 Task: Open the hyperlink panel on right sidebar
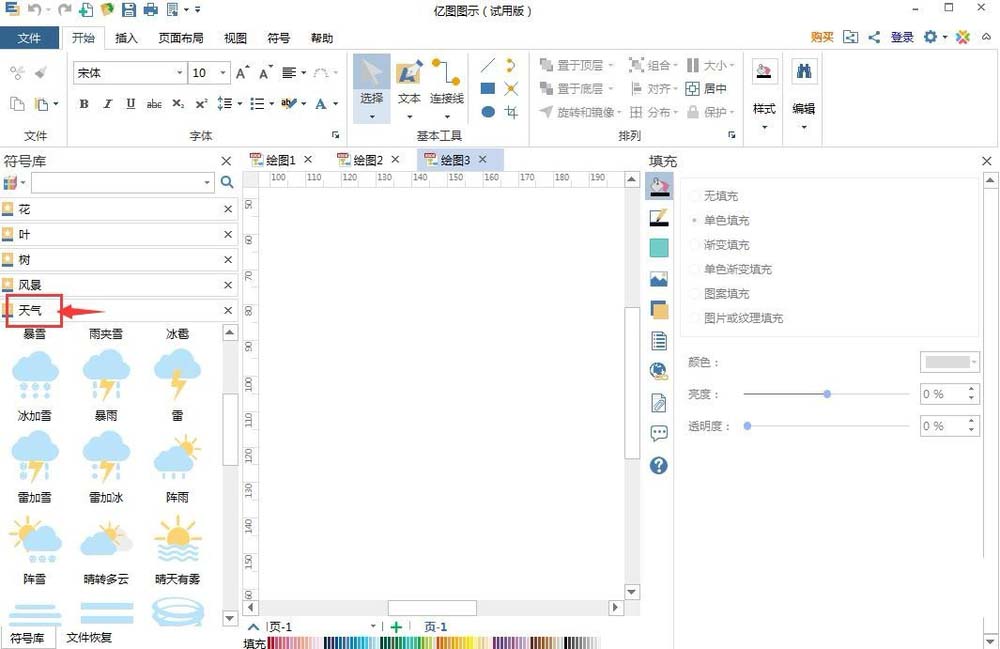click(658, 370)
